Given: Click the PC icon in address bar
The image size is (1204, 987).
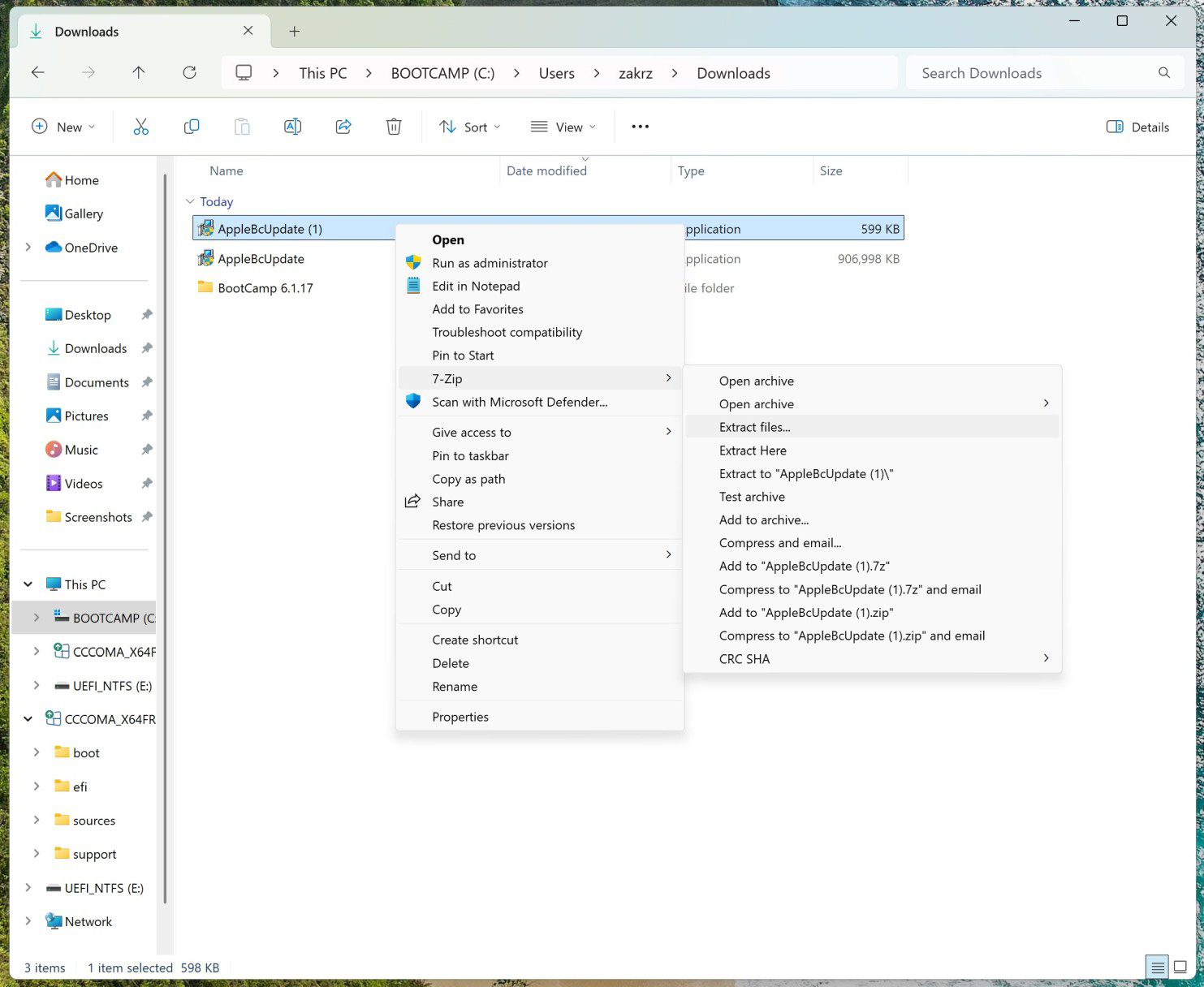Looking at the screenshot, I should 244,73.
